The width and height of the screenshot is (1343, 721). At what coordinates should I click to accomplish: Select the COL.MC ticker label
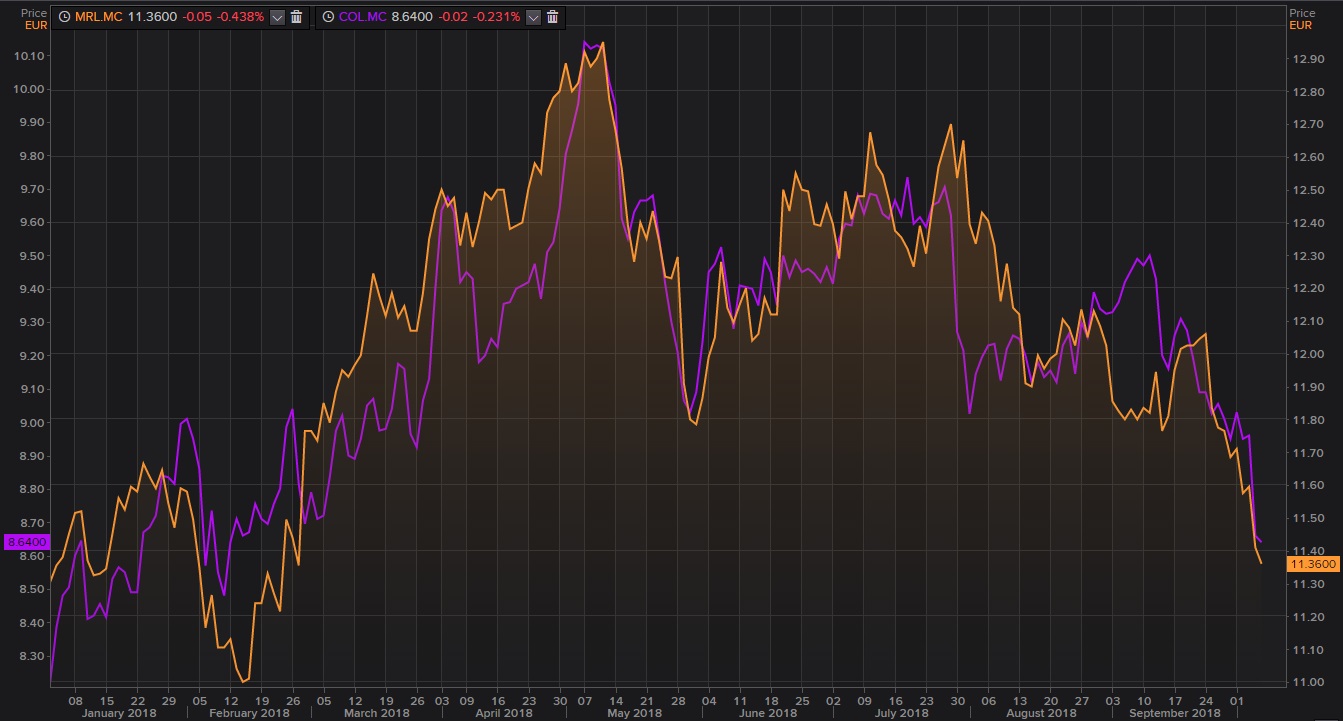coord(361,17)
